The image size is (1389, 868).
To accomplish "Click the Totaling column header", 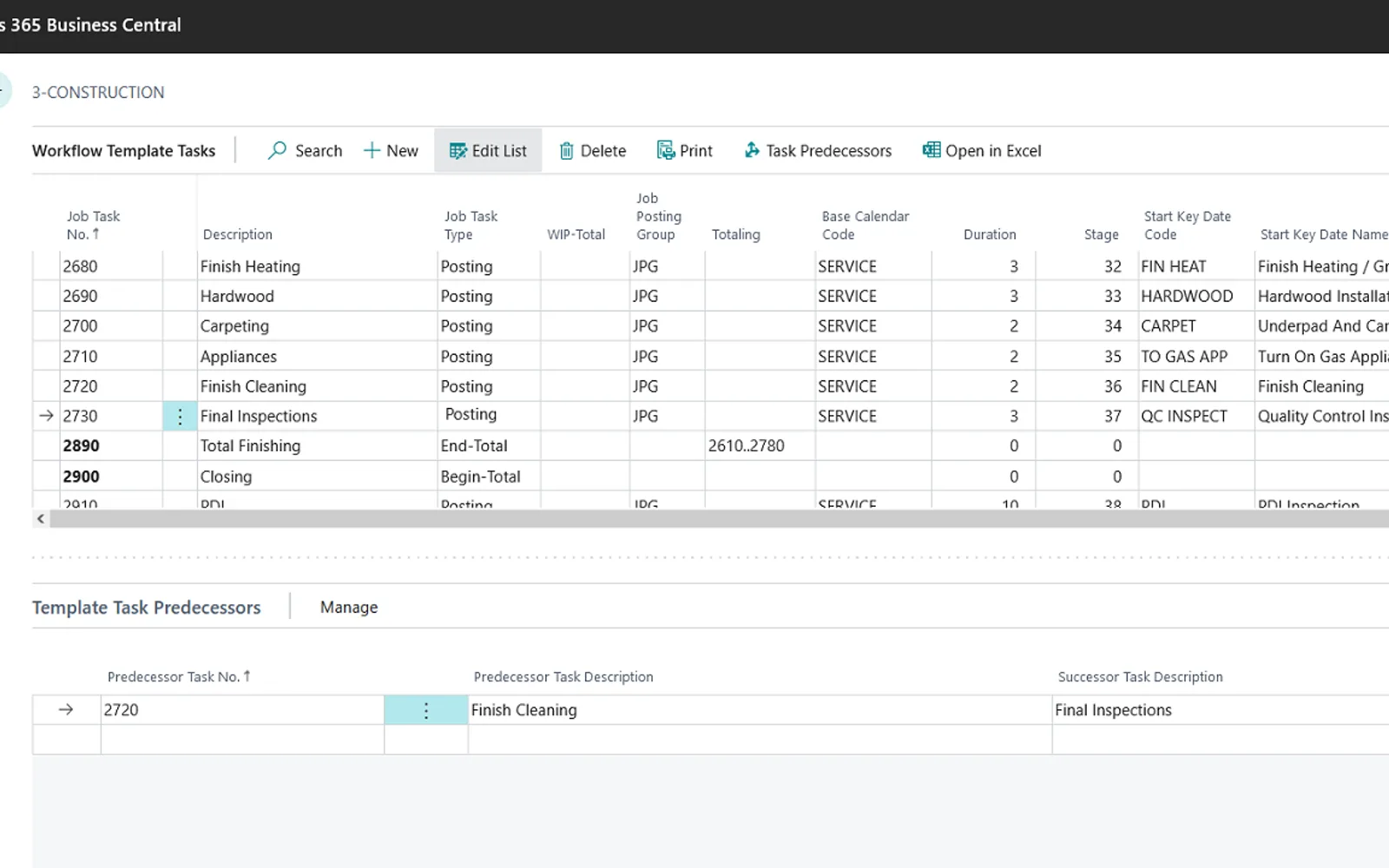I will tap(735, 234).
